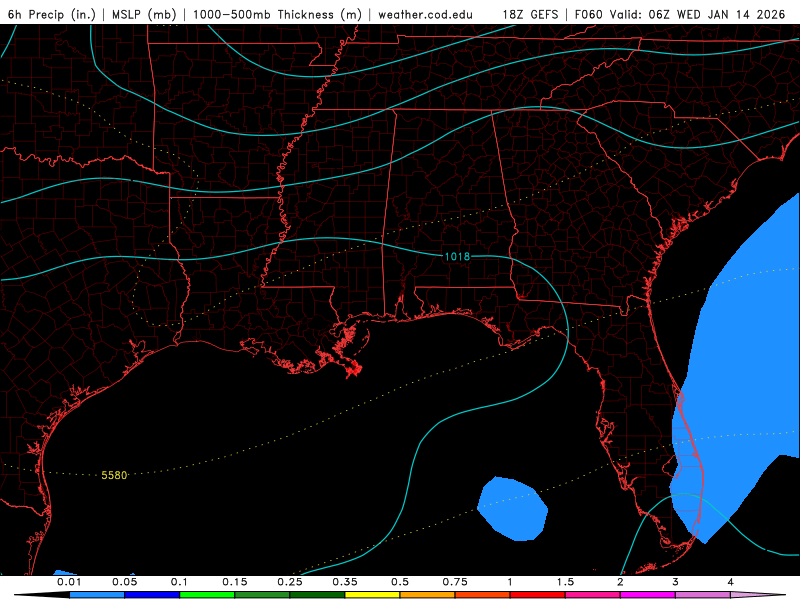Click the 0.01 legend value
The image size is (800, 600).
pyautogui.click(x=69, y=582)
